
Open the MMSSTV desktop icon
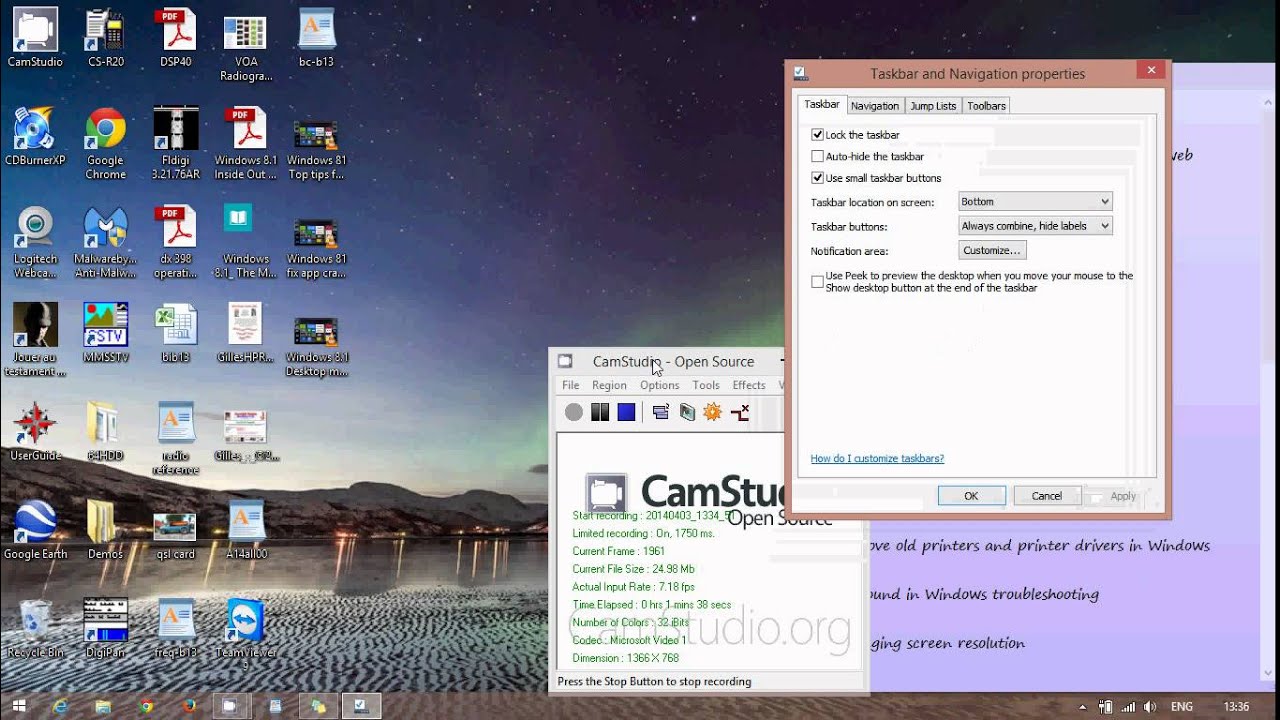pyautogui.click(x=105, y=334)
